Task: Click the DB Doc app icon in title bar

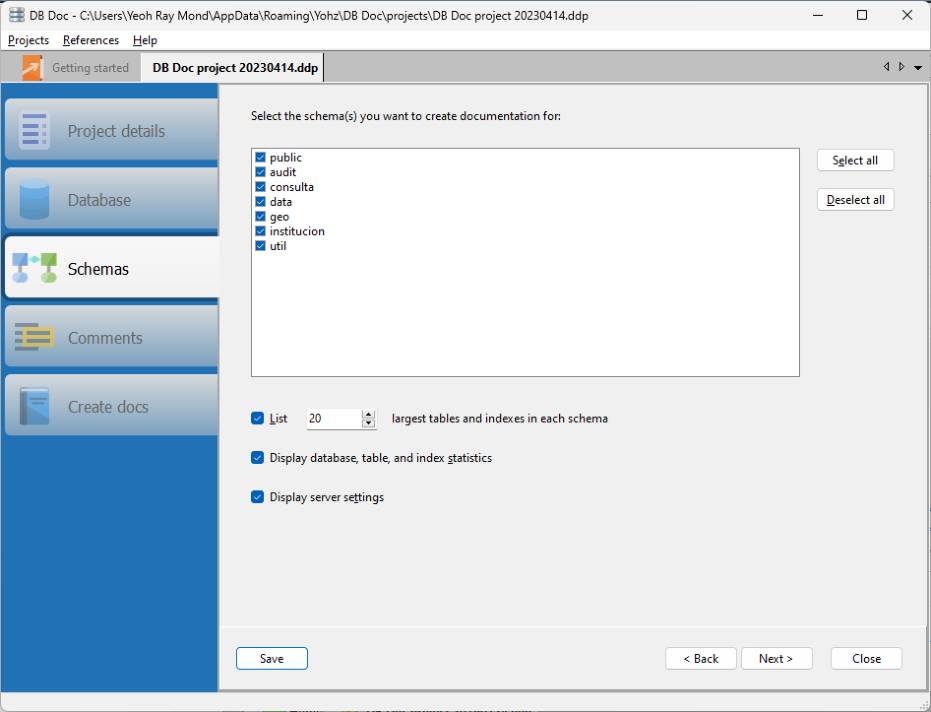Action: click(x=16, y=15)
